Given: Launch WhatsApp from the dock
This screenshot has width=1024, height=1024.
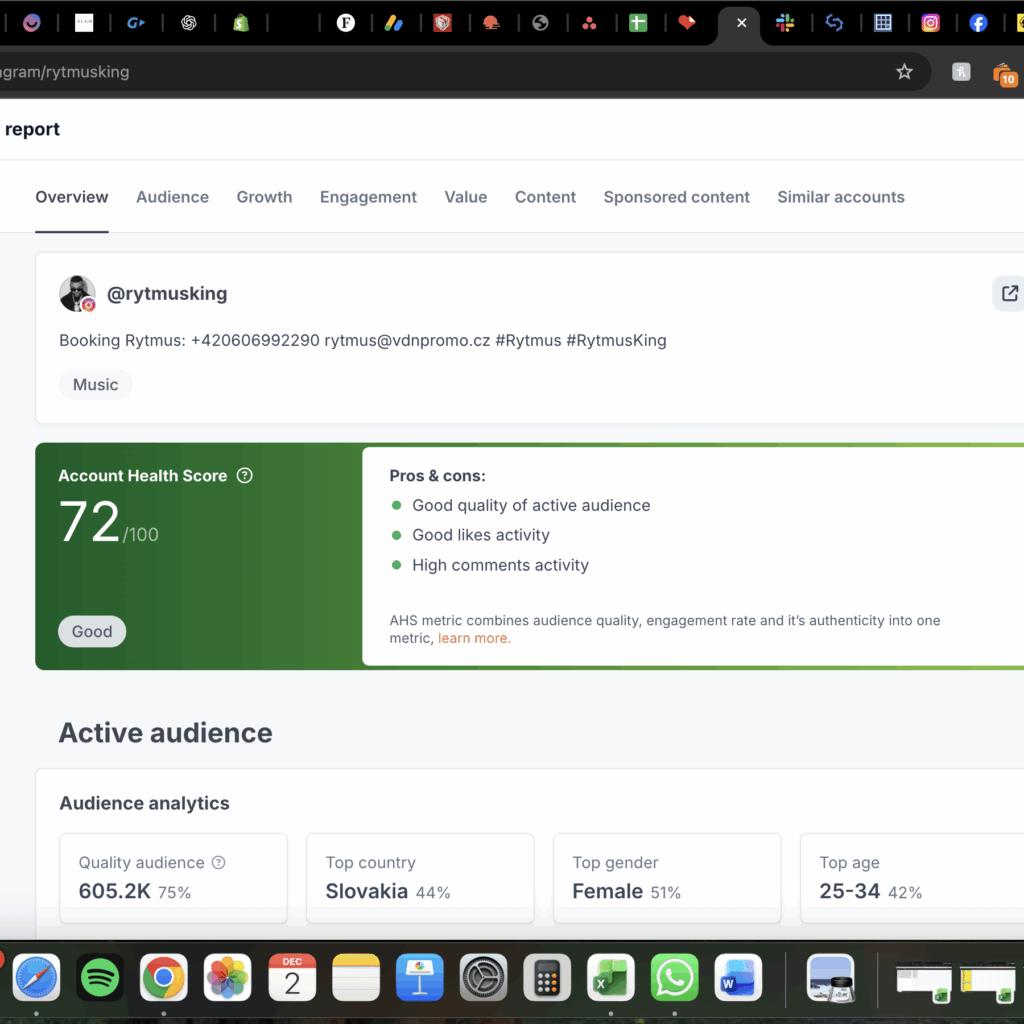Looking at the screenshot, I should pos(675,977).
